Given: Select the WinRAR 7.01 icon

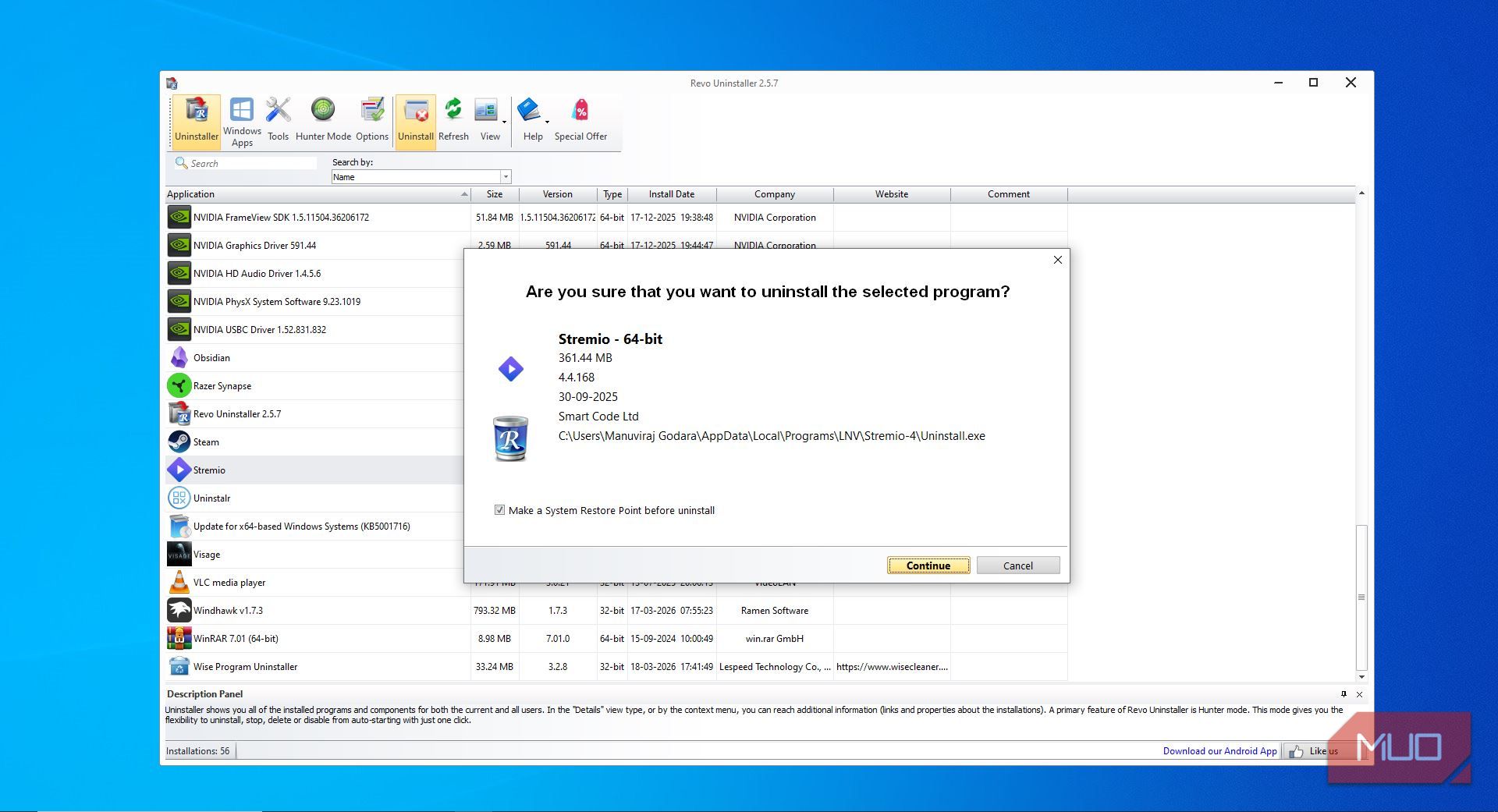Looking at the screenshot, I should coord(179,638).
